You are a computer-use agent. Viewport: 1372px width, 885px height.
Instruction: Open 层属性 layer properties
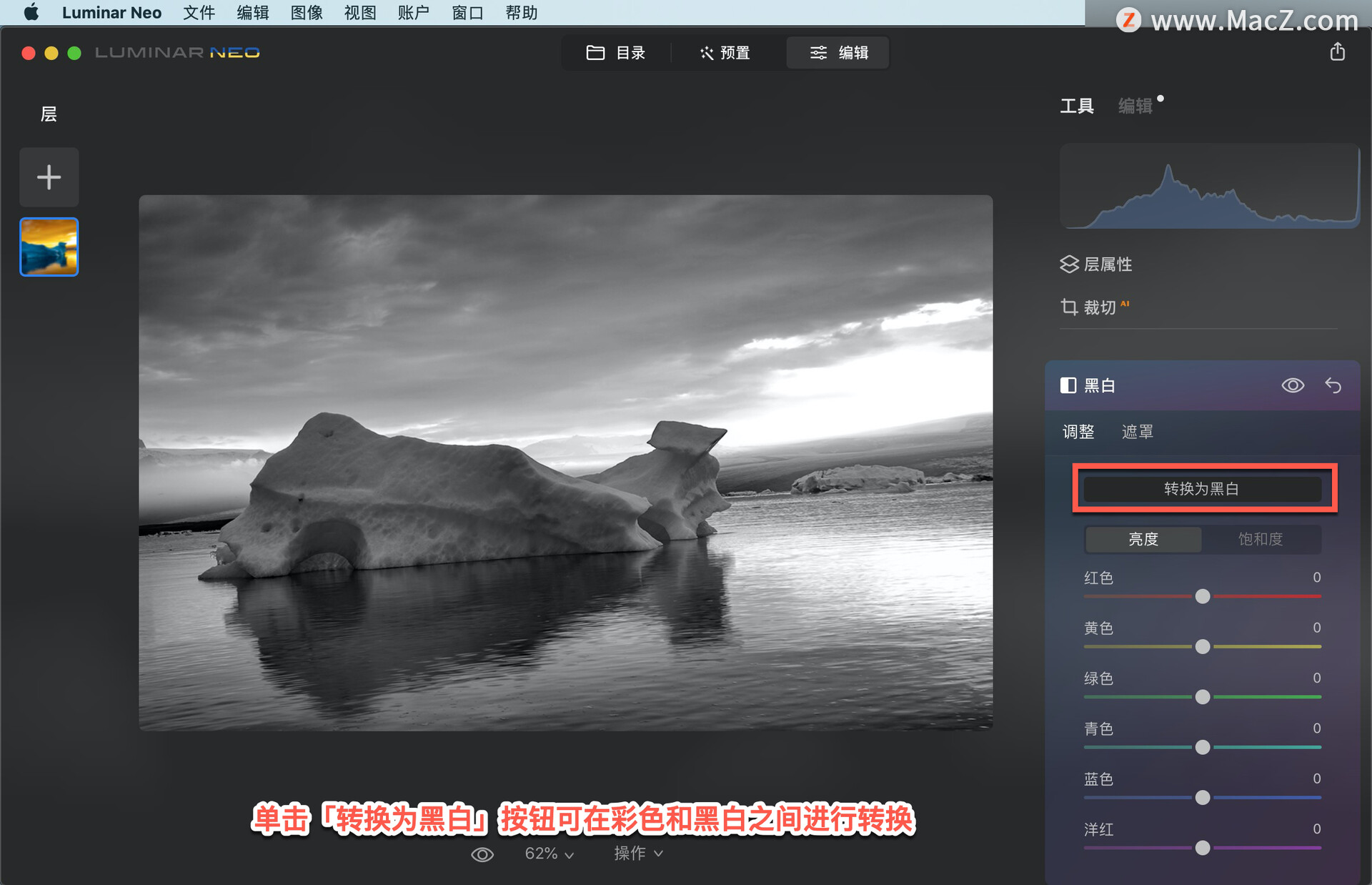(x=1097, y=264)
